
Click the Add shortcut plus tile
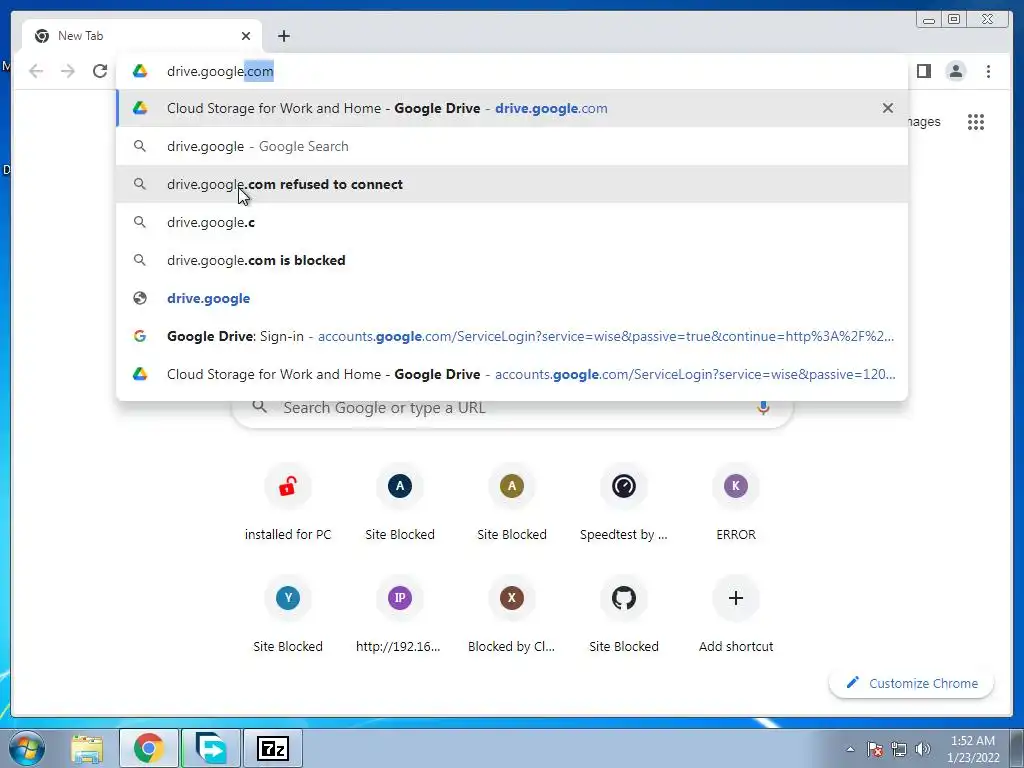click(x=736, y=616)
